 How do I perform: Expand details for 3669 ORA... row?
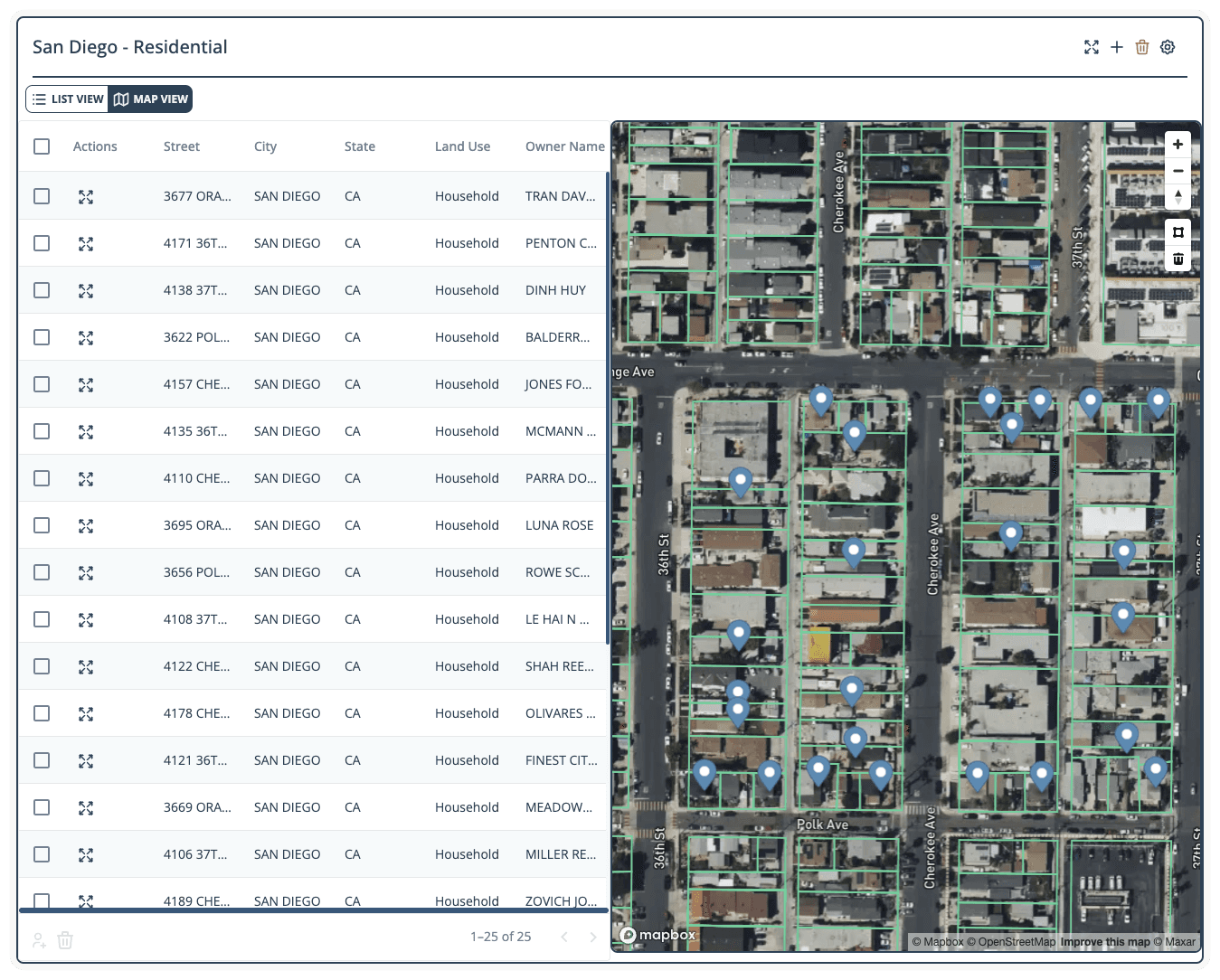coord(86,808)
